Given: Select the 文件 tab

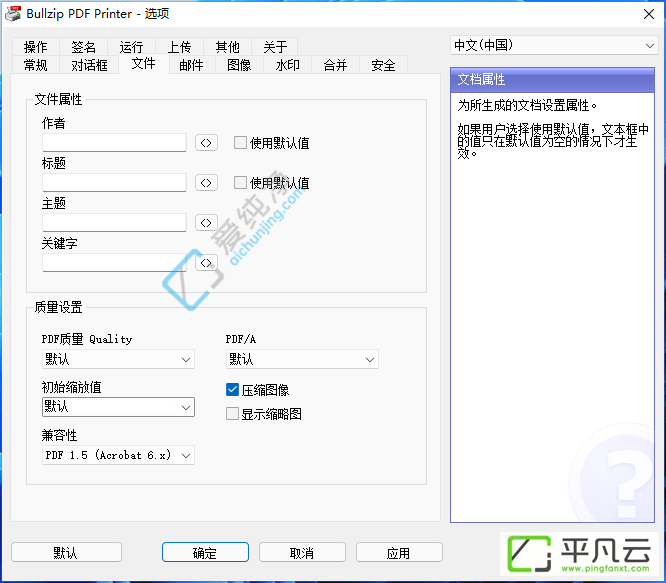Looking at the screenshot, I should click(144, 64).
